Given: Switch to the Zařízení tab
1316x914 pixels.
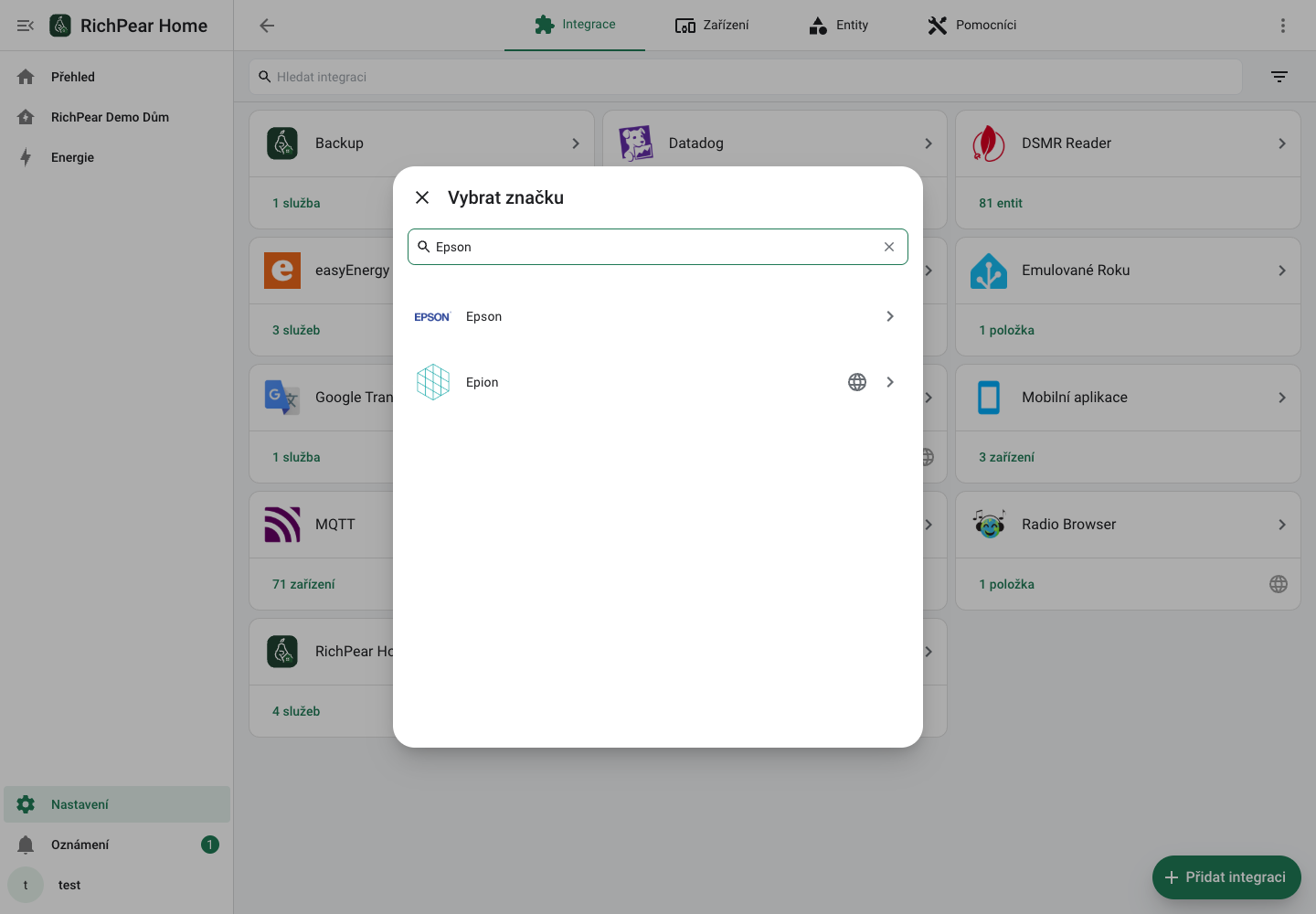Looking at the screenshot, I should point(712,26).
